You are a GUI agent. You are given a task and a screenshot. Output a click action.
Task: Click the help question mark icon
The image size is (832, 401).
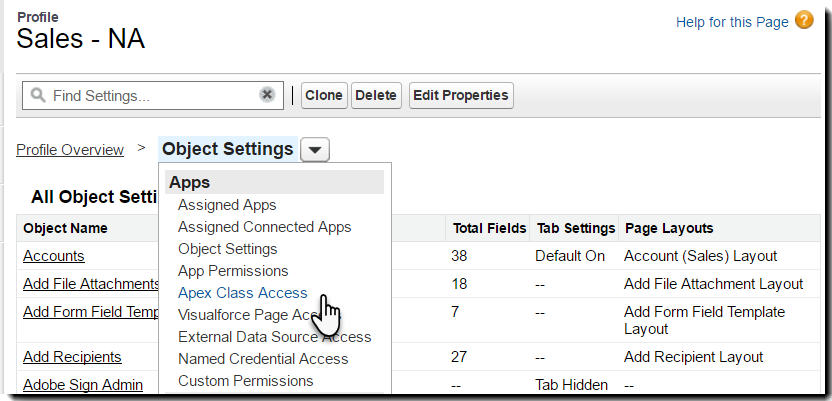coord(804,21)
